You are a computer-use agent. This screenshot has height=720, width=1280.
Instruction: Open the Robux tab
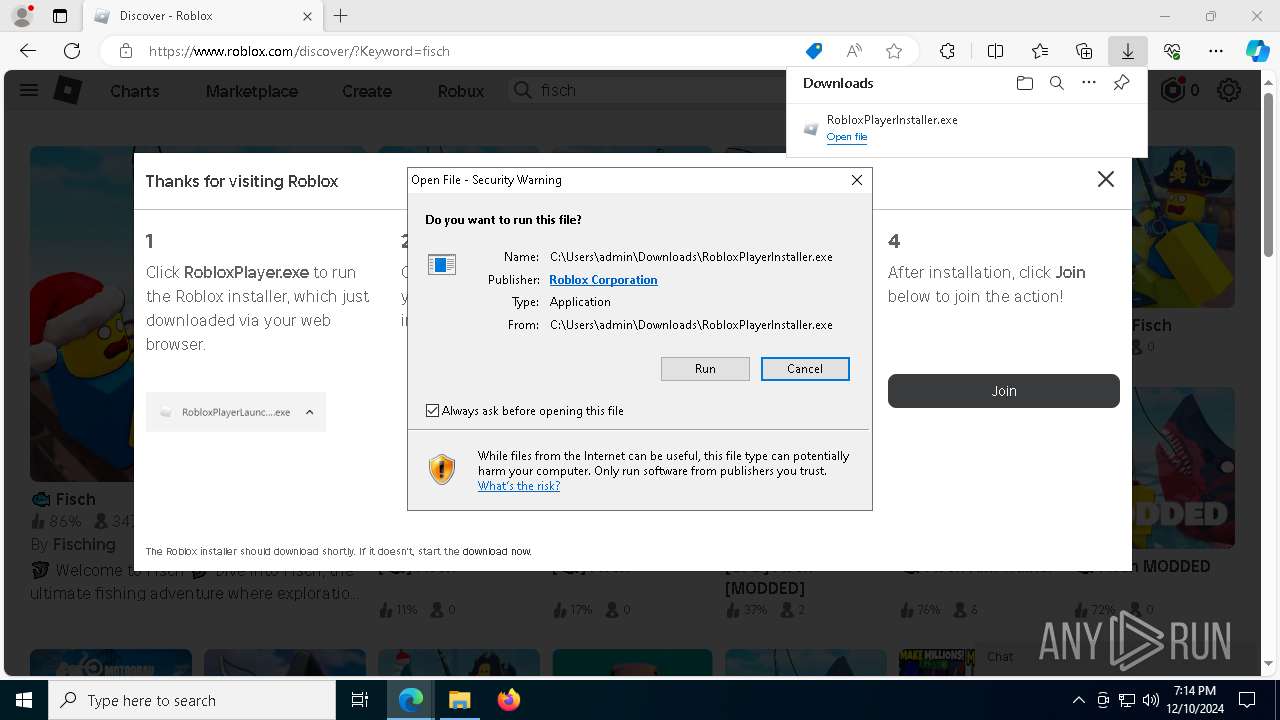tap(461, 91)
